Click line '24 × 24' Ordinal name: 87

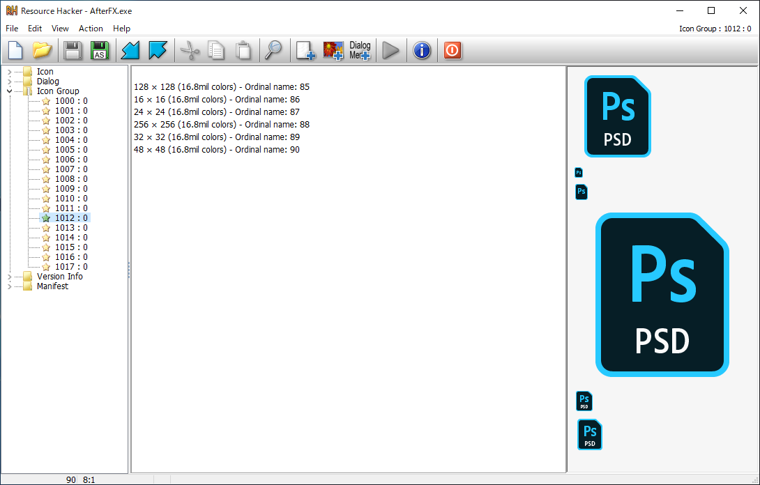[217, 112]
